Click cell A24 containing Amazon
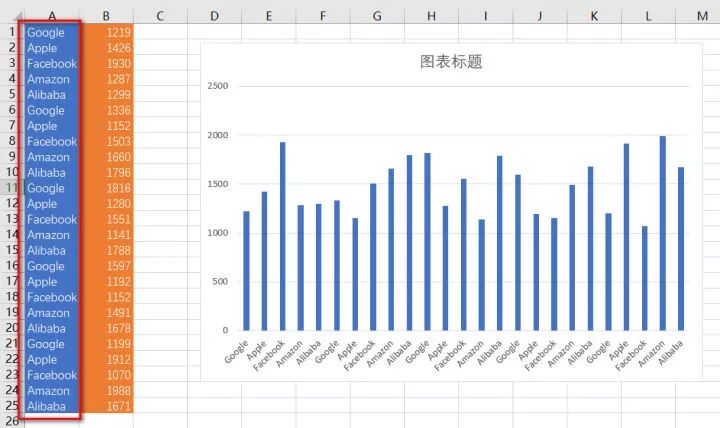Image resolution: width=720 pixels, height=428 pixels. pos(52,391)
